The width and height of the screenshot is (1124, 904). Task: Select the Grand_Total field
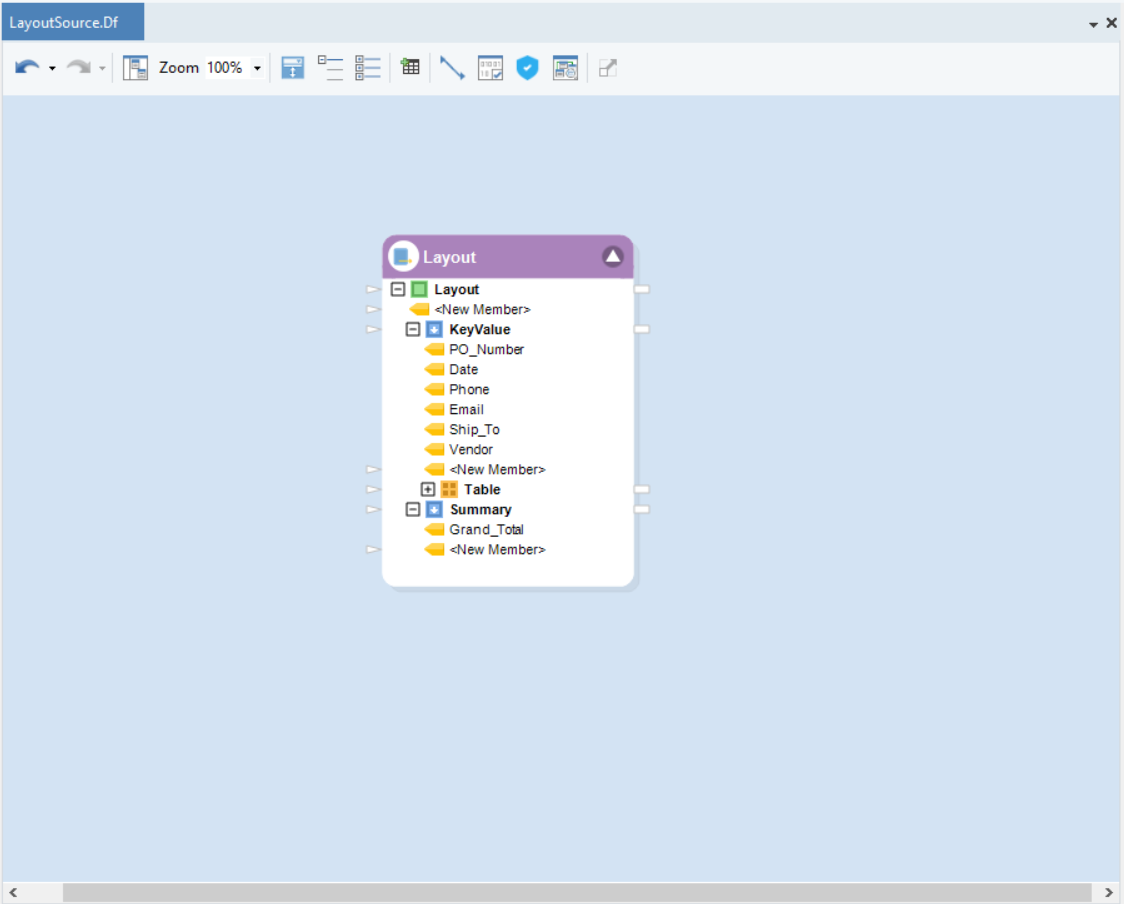click(x=486, y=530)
